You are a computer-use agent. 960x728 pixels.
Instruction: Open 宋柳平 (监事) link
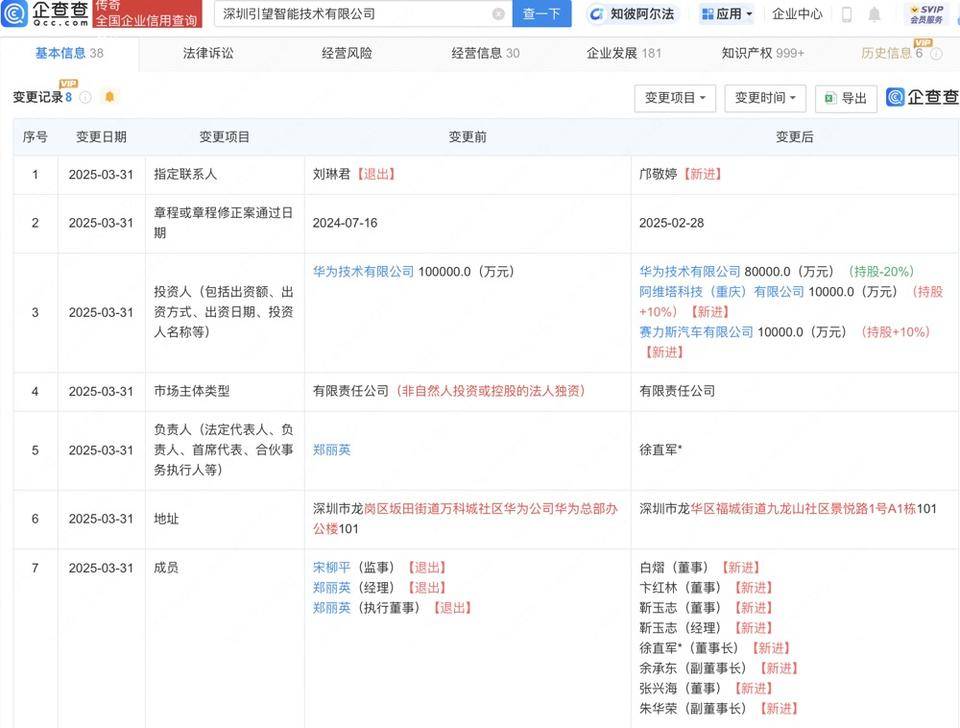point(331,568)
